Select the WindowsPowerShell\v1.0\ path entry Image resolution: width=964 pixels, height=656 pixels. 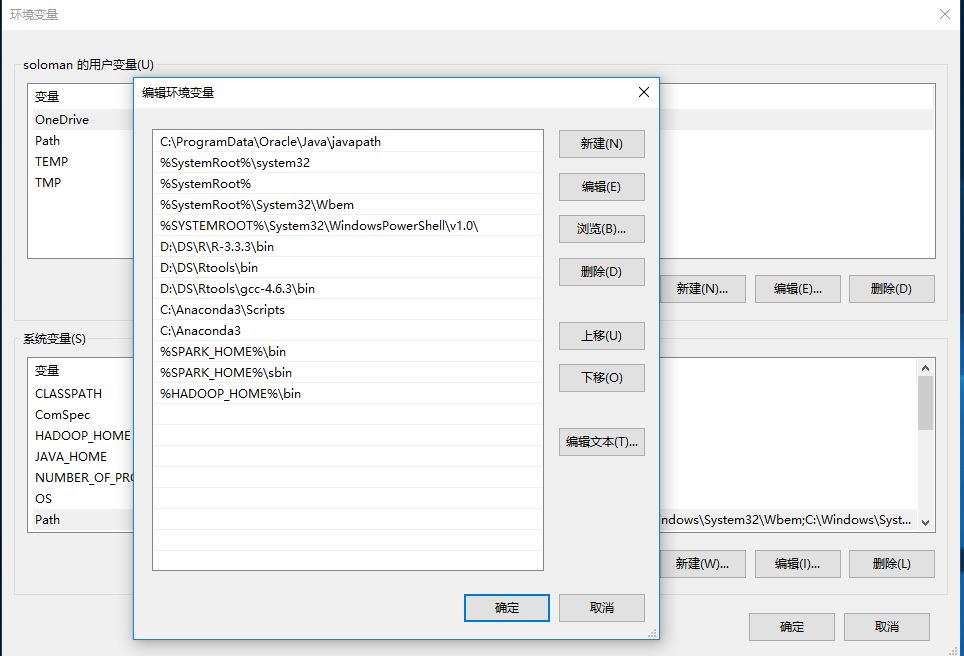tap(348, 225)
